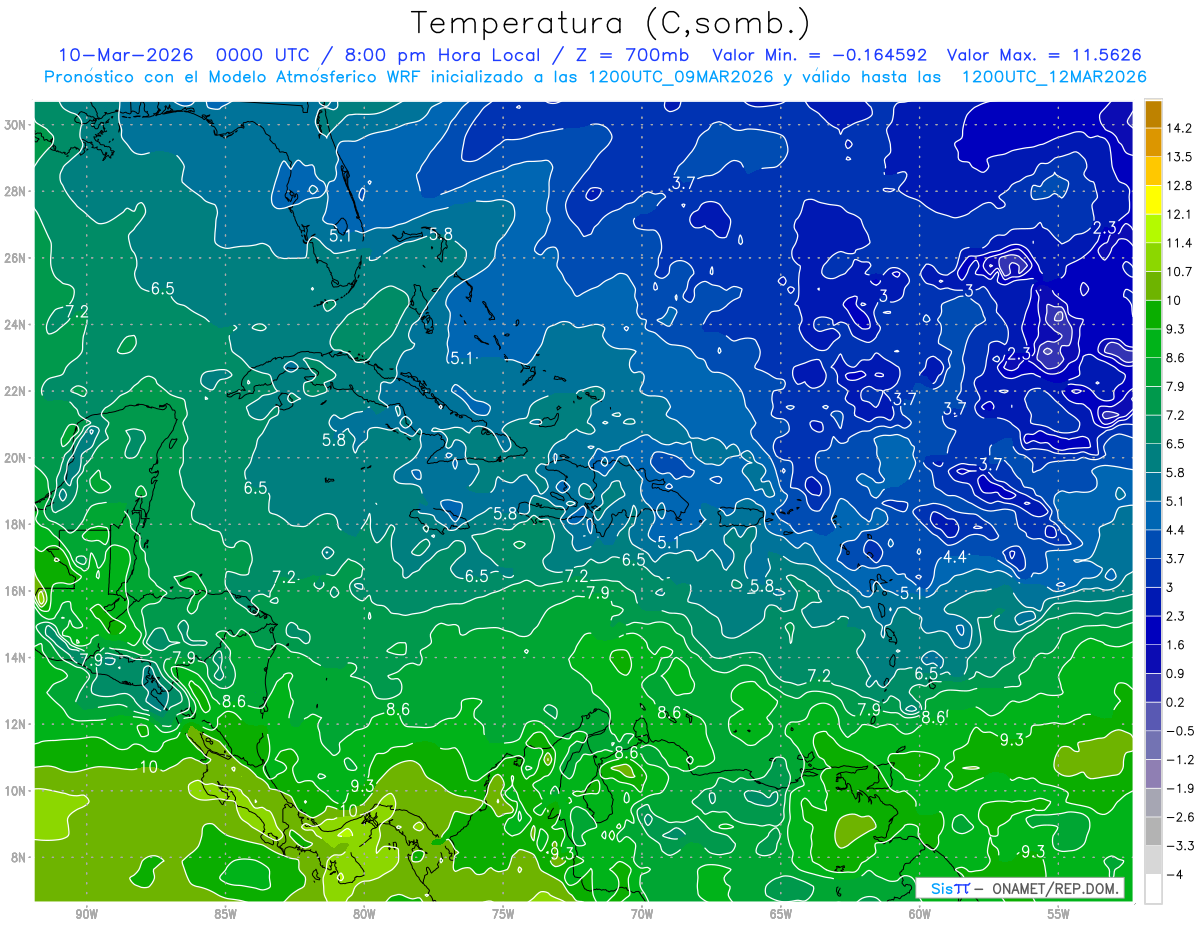Image resolution: width=1200 pixels, height=927 pixels.
Task: Pick the deep blue swatch between 1.6 and 2.3
Action: [x=1153, y=630]
